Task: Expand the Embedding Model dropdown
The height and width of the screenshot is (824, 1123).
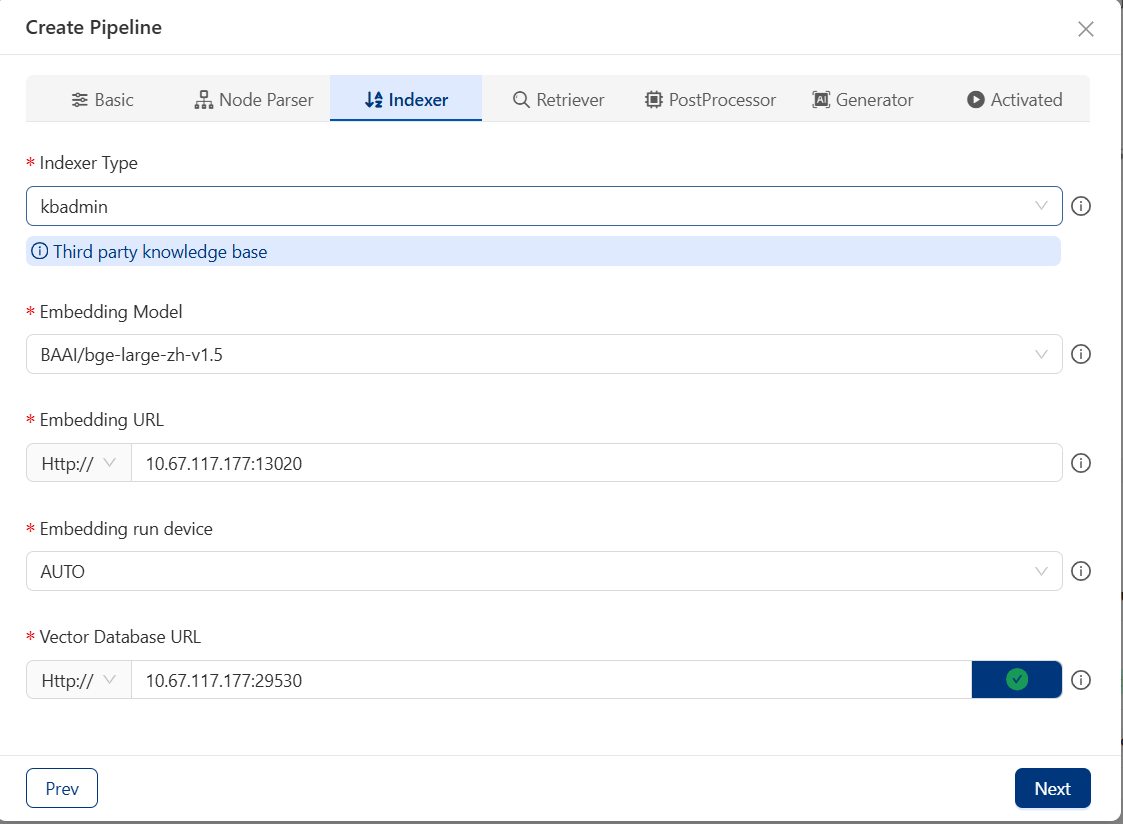Action: pos(543,354)
